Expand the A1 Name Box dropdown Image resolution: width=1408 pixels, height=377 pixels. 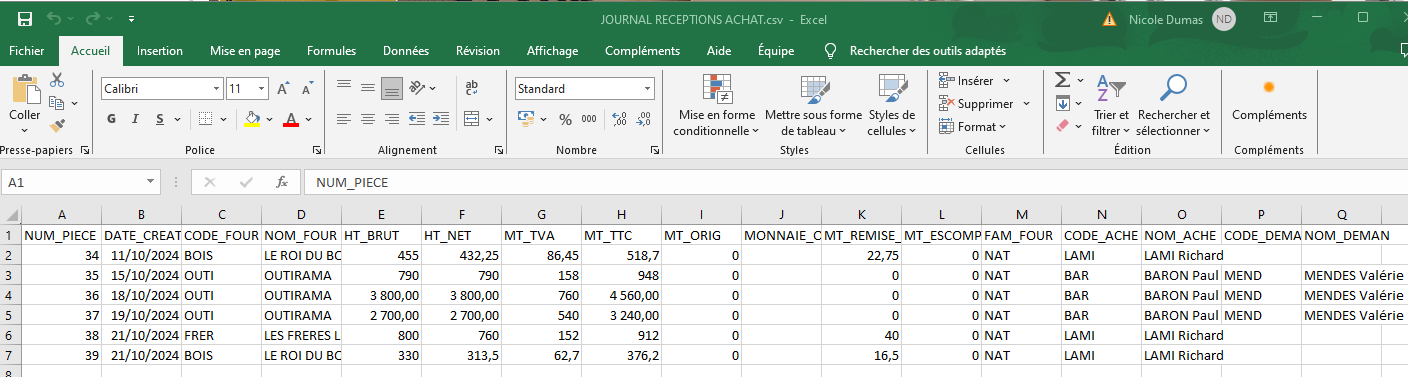tap(150, 182)
